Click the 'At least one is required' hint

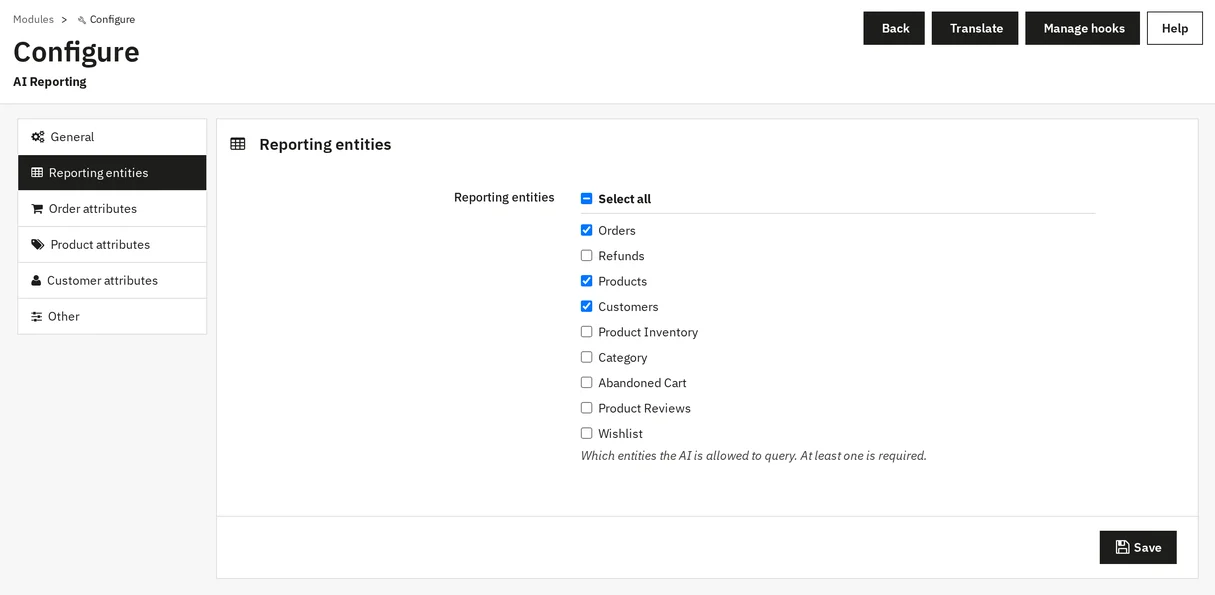pos(863,456)
